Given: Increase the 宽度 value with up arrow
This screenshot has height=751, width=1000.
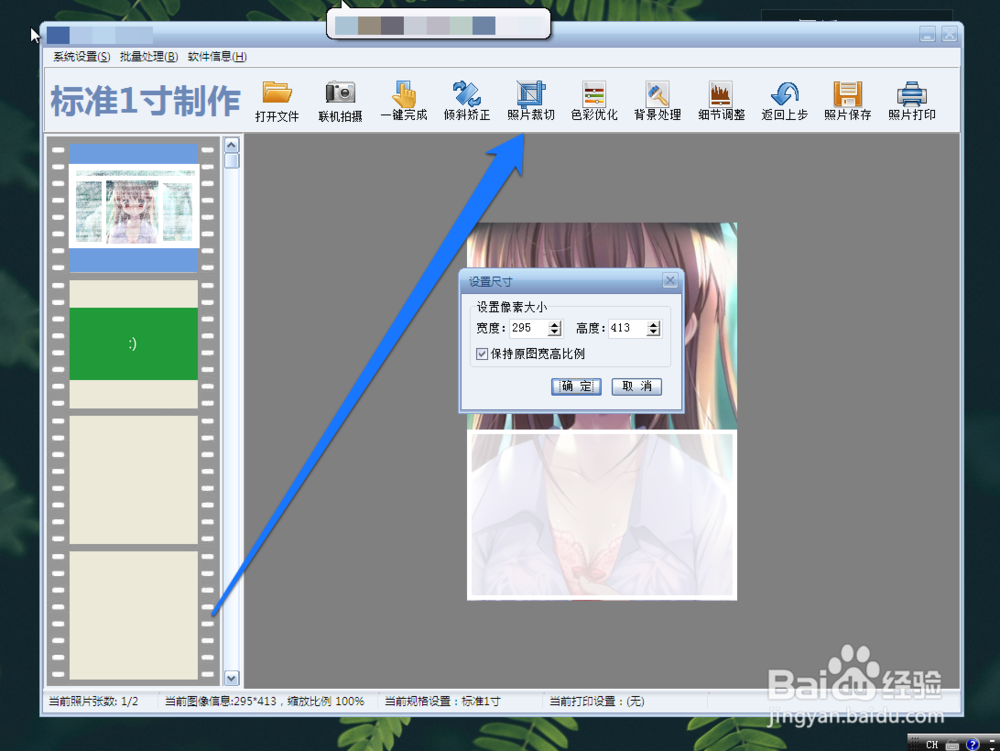Looking at the screenshot, I should click(555, 324).
